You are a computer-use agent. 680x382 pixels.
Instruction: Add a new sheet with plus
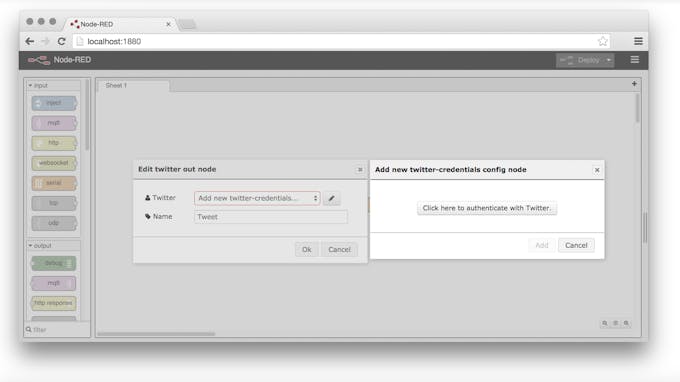click(x=634, y=84)
